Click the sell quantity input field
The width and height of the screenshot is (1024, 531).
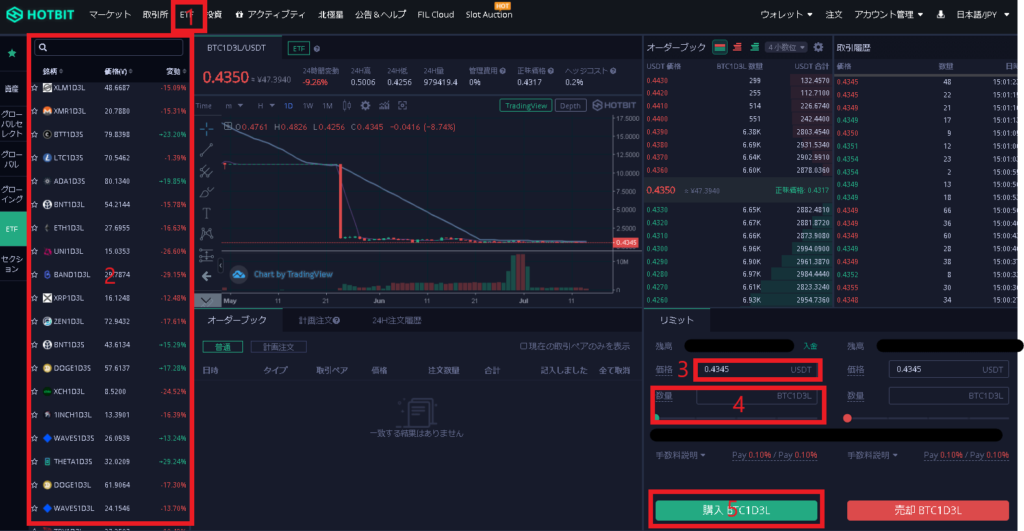pos(948,396)
